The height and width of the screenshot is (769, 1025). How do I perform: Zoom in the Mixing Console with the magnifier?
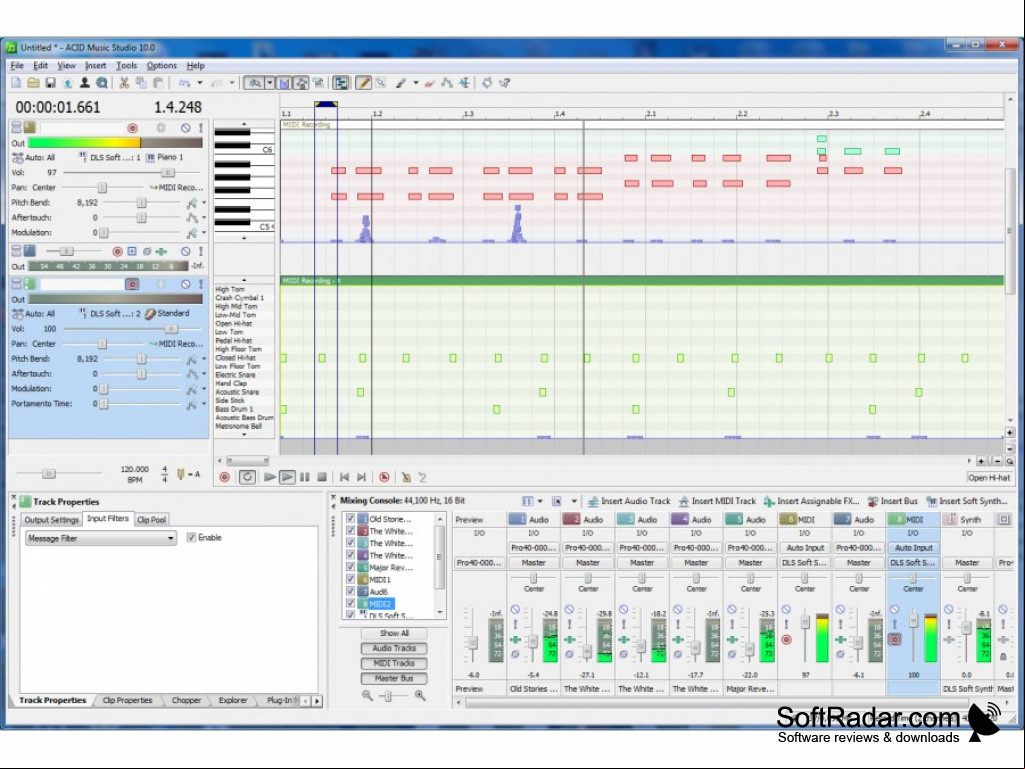pos(420,696)
